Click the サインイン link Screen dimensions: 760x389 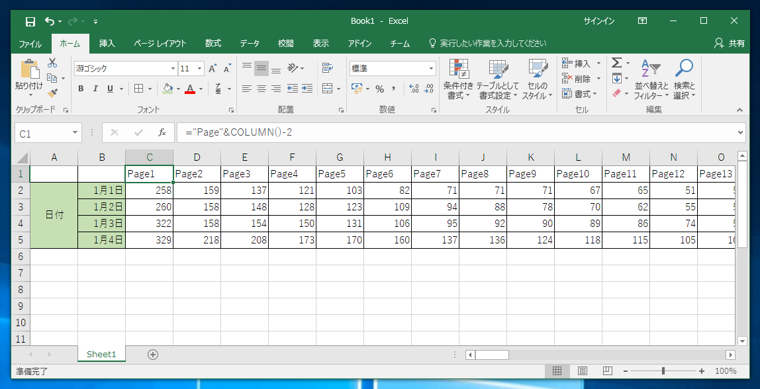(599, 21)
